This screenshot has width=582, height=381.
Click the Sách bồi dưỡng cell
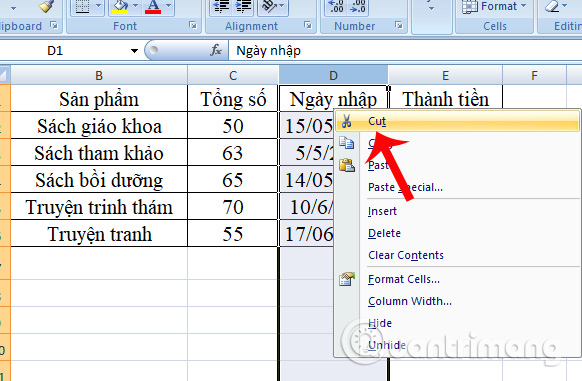99,180
